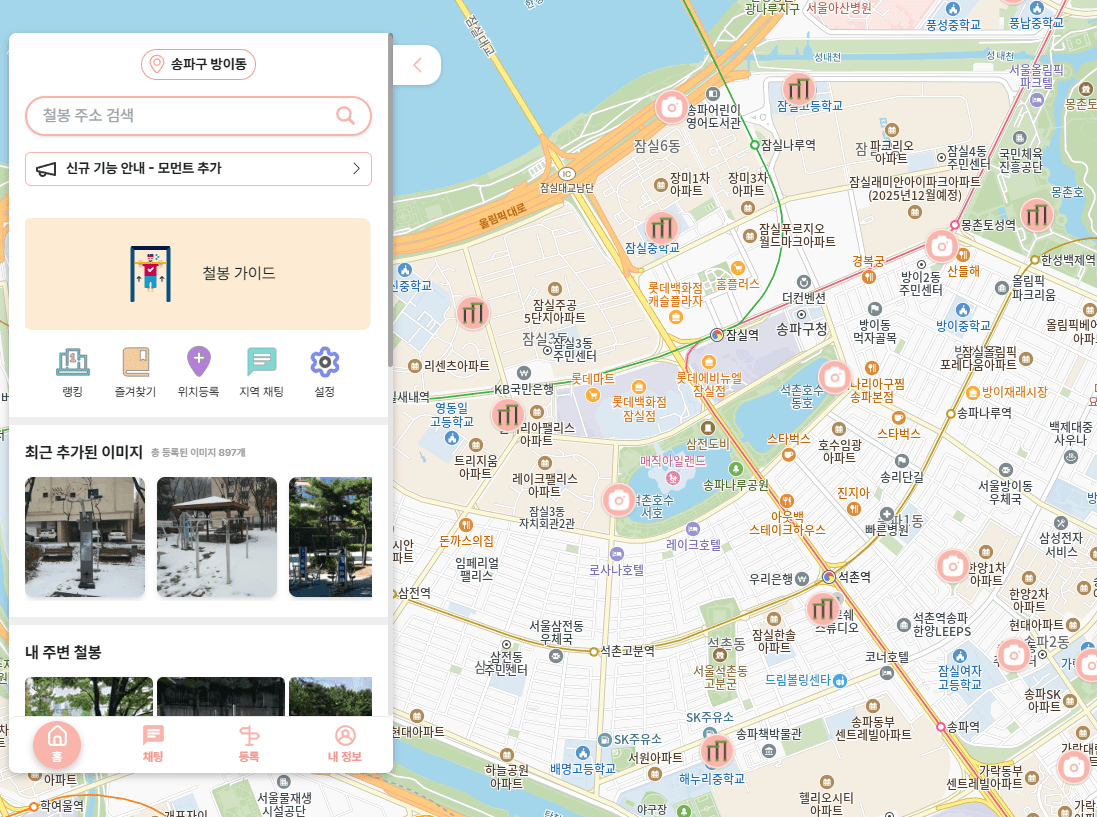
Task: Select pull-up bar marker at 잠실중학교
Action: coord(662,227)
